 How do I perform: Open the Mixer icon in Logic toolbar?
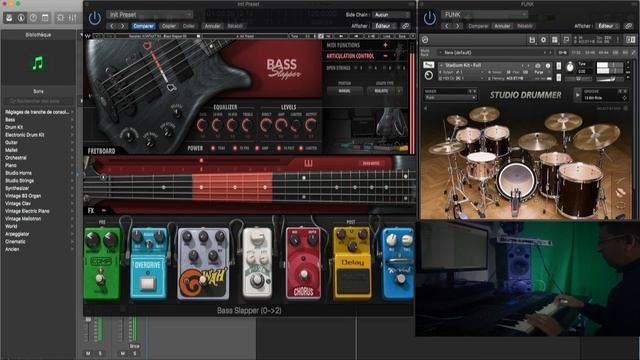pyautogui.click(x=72, y=18)
